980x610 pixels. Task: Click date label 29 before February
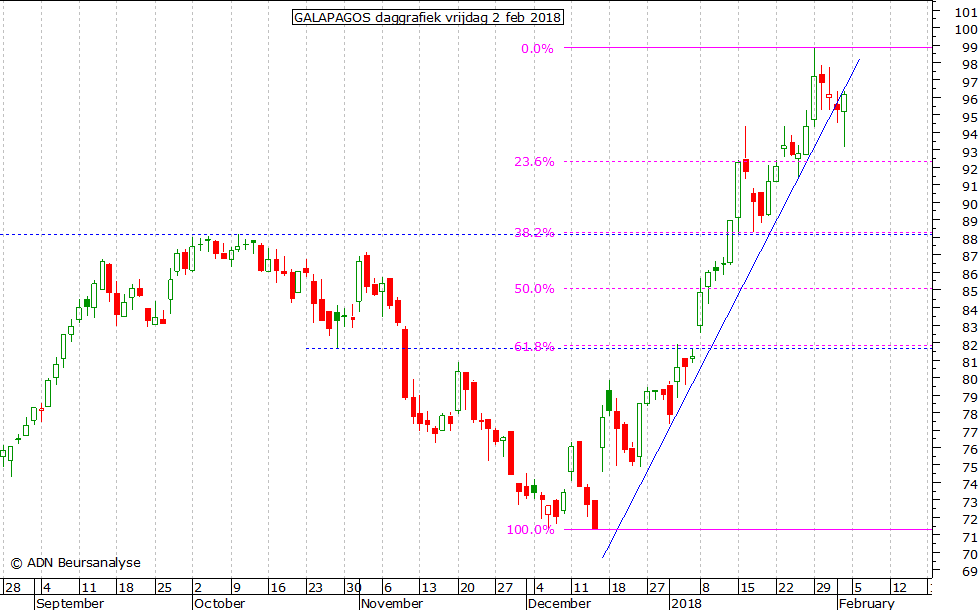pyautogui.click(x=823, y=588)
